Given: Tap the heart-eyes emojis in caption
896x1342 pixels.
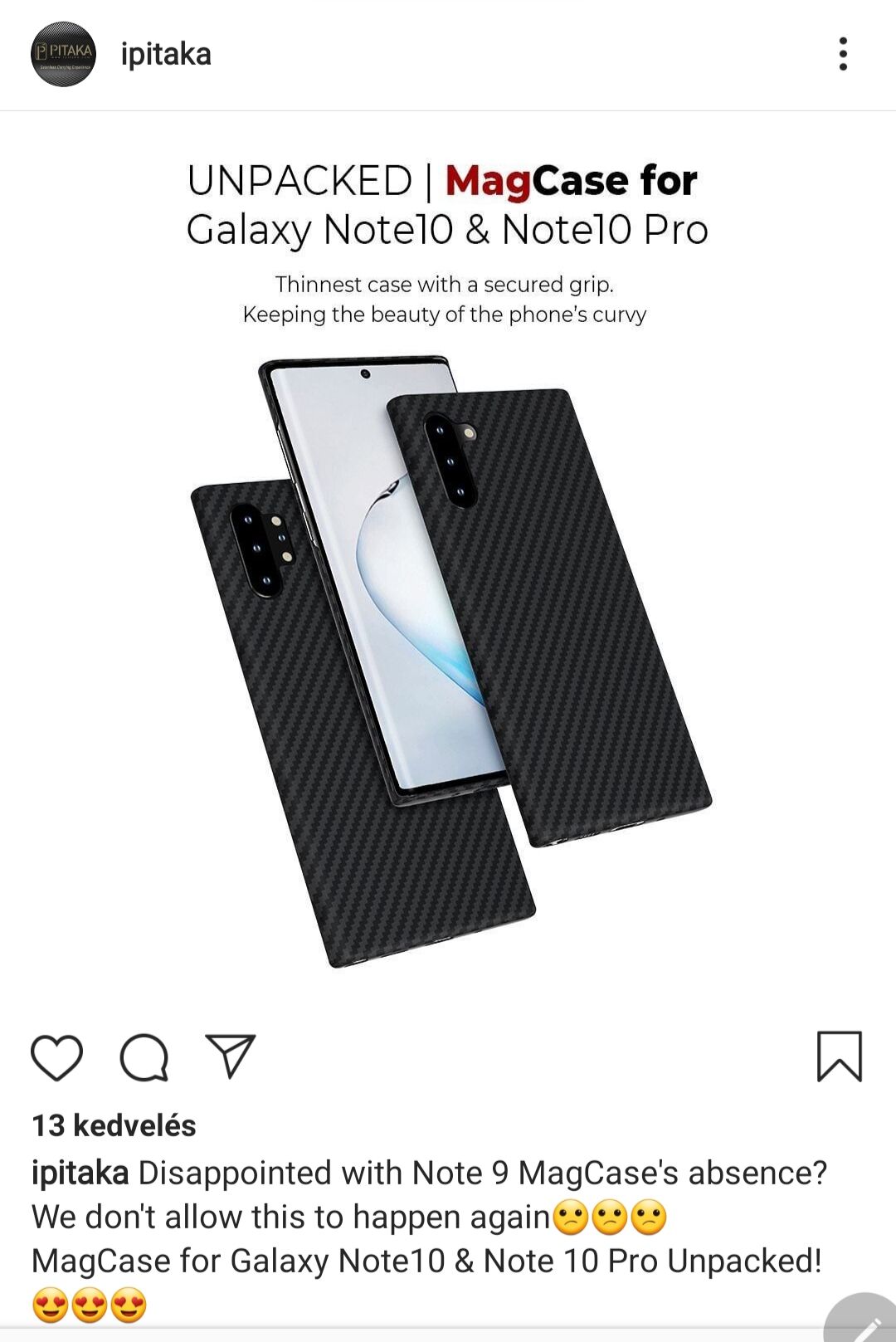Looking at the screenshot, I should click(90, 1305).
